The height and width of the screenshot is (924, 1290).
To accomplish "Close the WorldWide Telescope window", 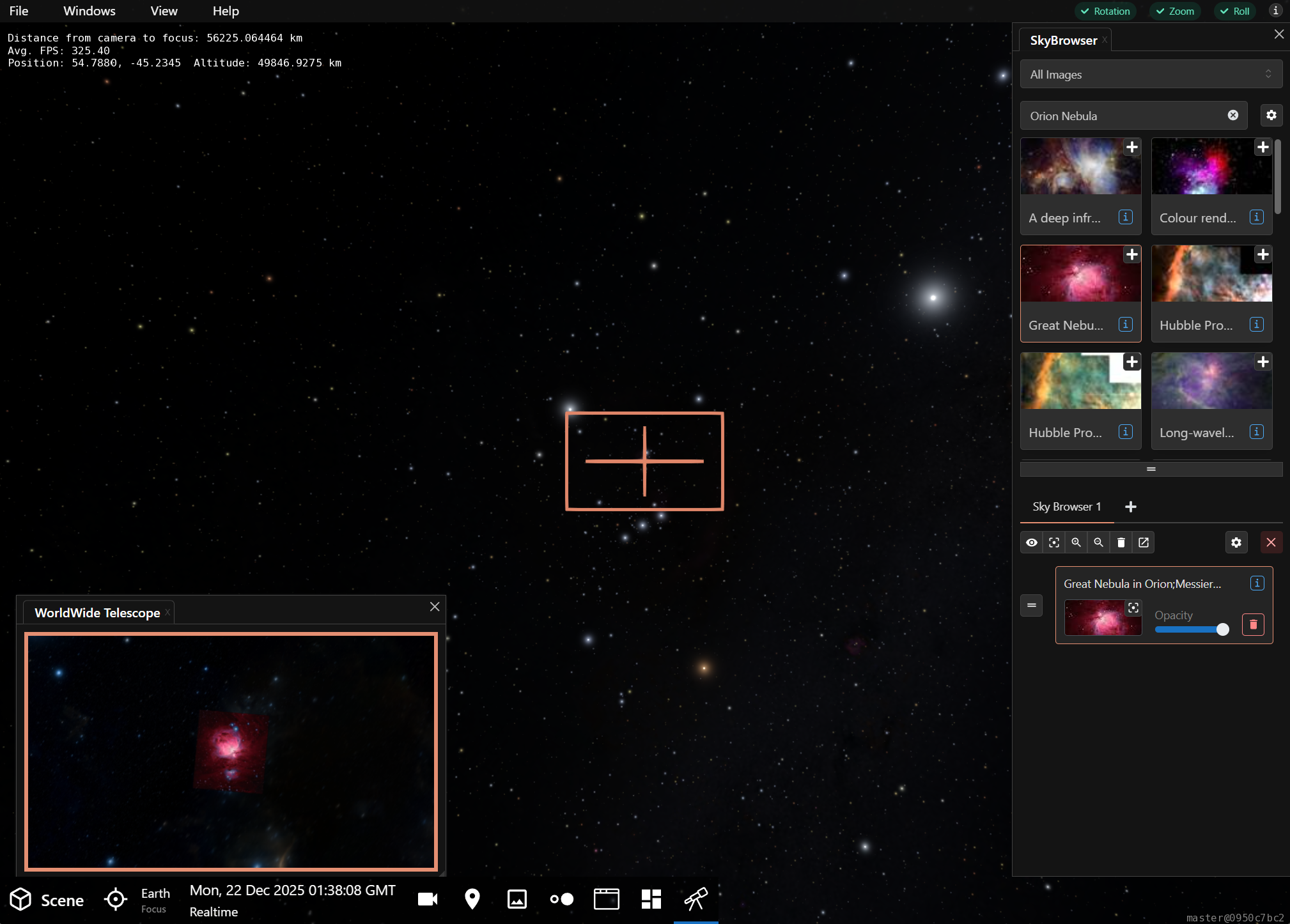I will pyautogui.click(x=435, y=606).
